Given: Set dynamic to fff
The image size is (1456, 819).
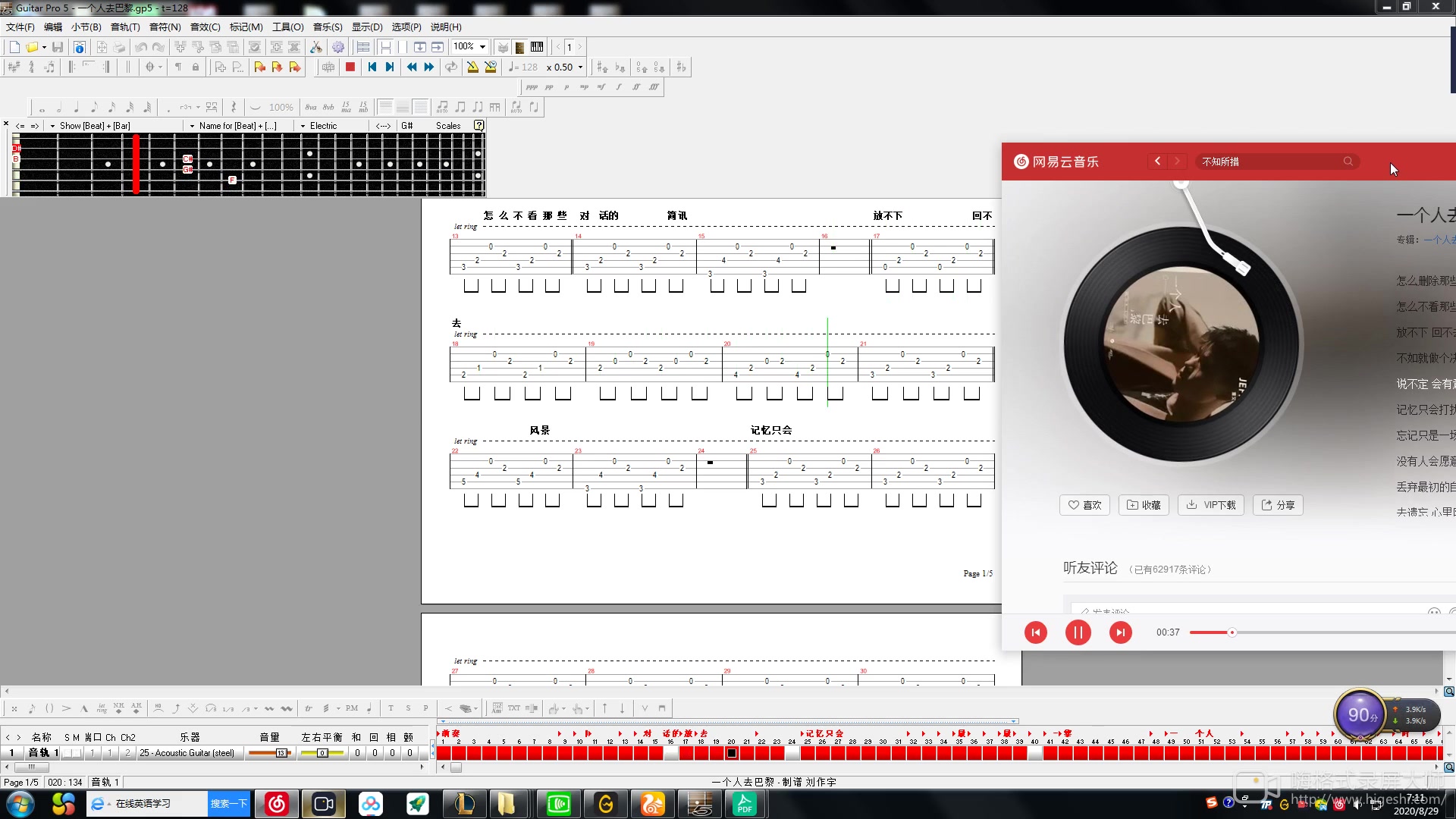Looking at the screenshot, I should 654,87.
